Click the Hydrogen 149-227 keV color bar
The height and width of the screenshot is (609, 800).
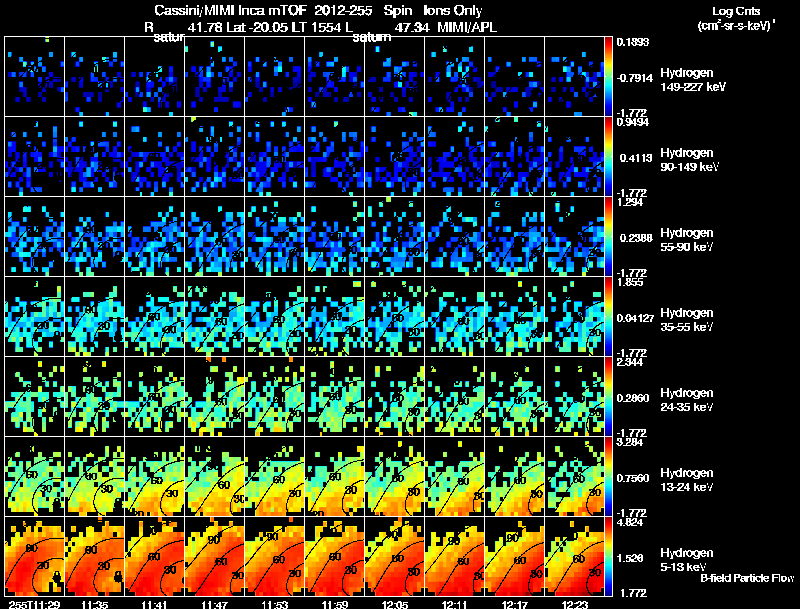pyautogui.click(x=608, y=77)
